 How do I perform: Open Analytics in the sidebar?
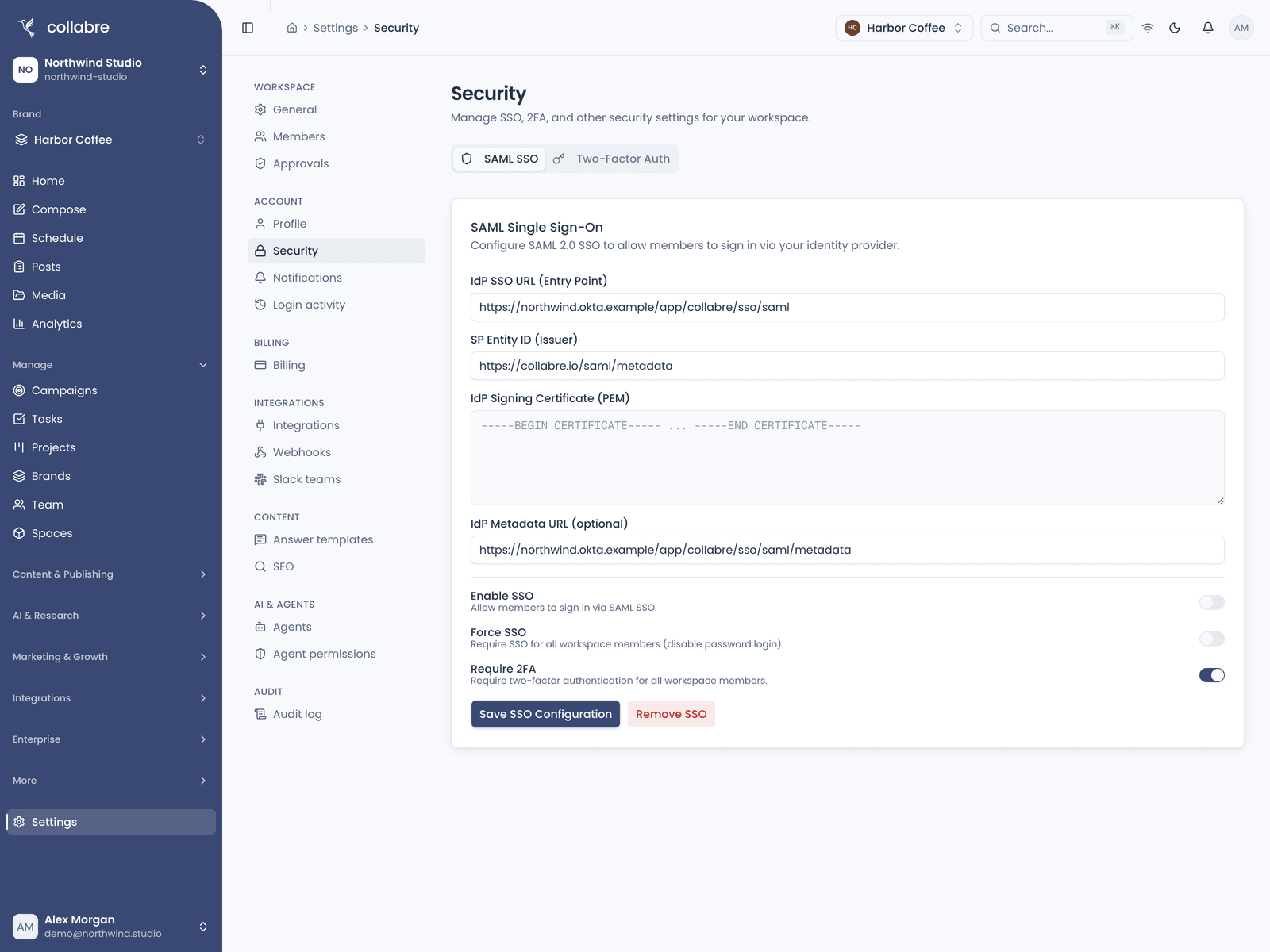111,324
